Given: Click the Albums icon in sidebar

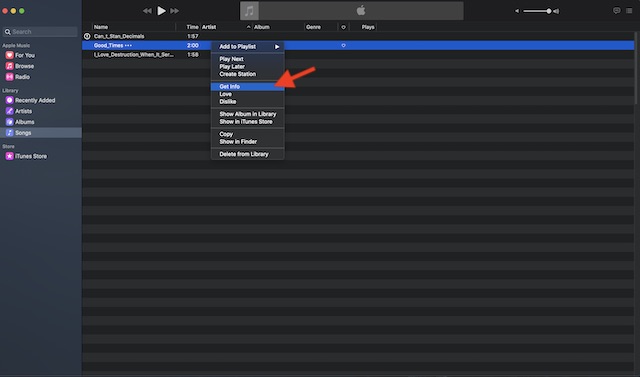Looking at the screenshot, I should coord(9,122).
